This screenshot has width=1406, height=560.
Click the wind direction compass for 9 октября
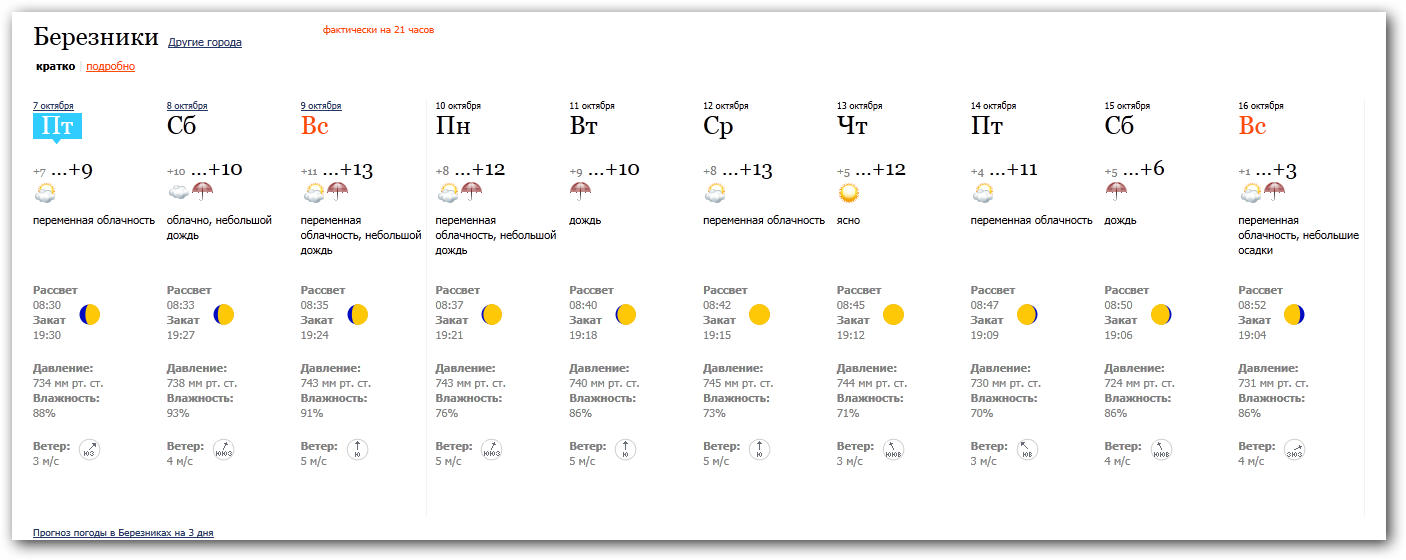point(357,450)
